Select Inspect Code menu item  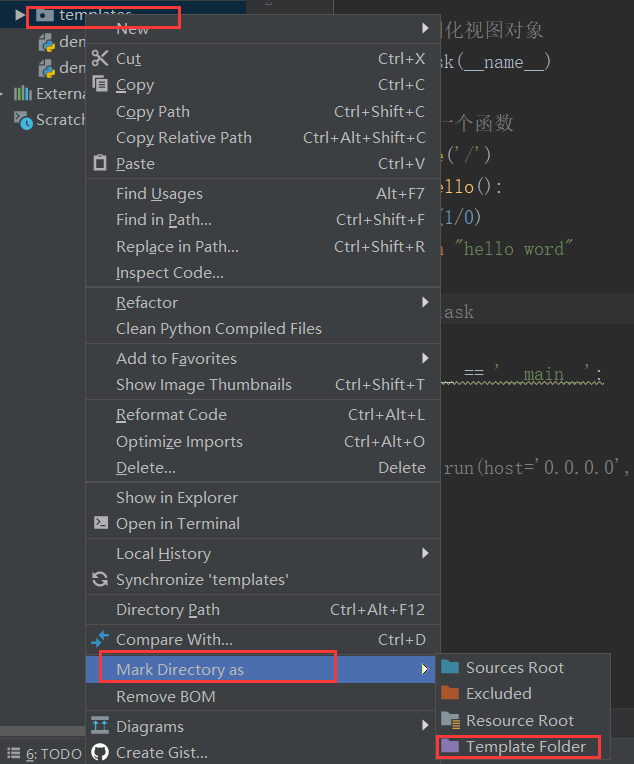(x=263, y=272)
